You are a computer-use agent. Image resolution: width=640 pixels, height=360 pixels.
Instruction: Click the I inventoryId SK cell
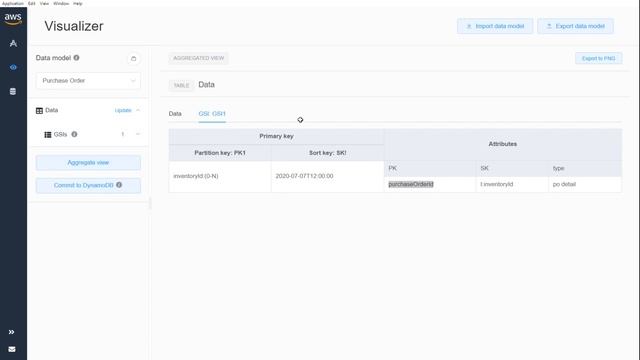[x=512, y=184]
